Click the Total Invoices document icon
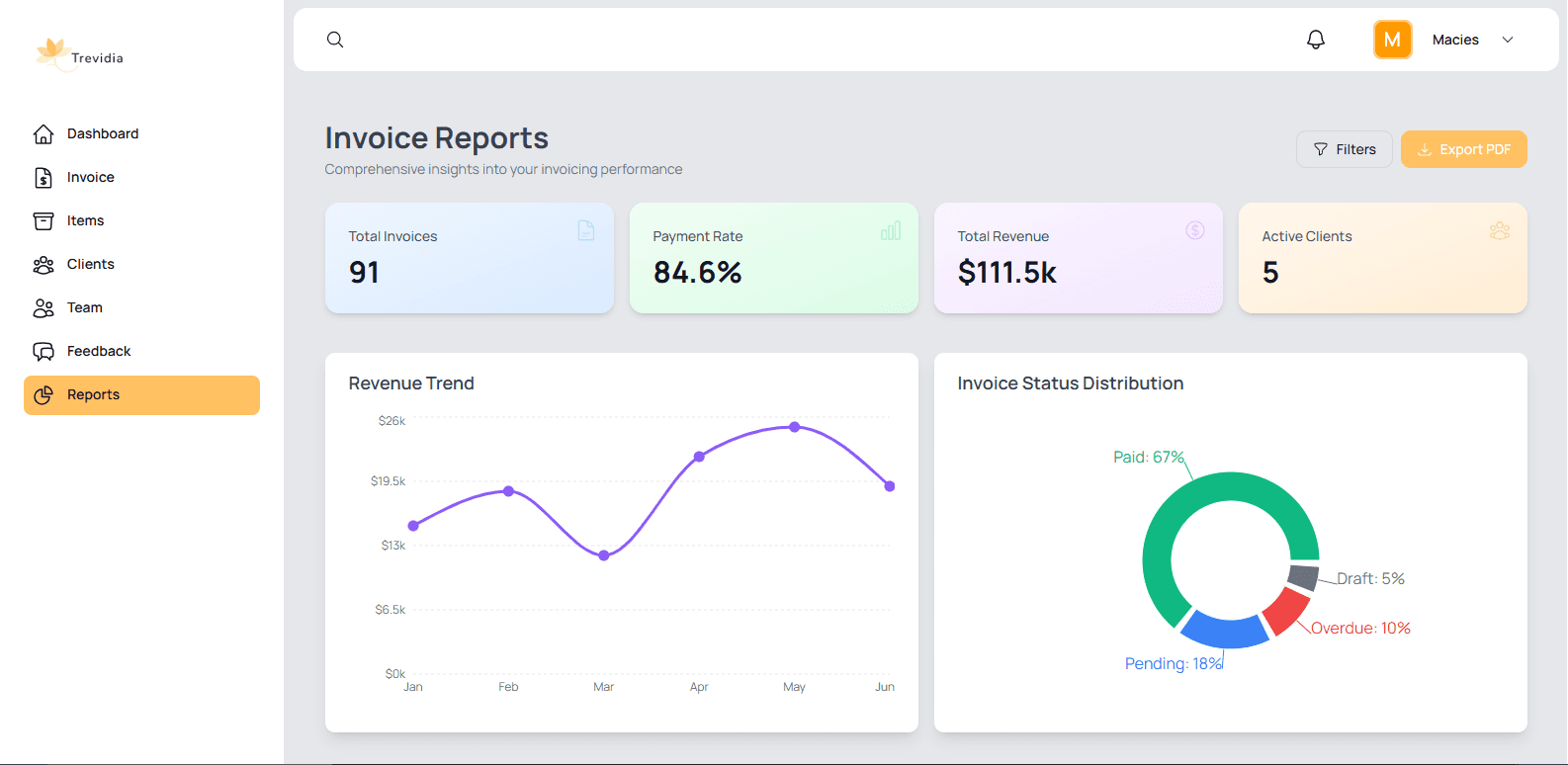Screen dimensions: 1568x765 click(x=586, y=230)
